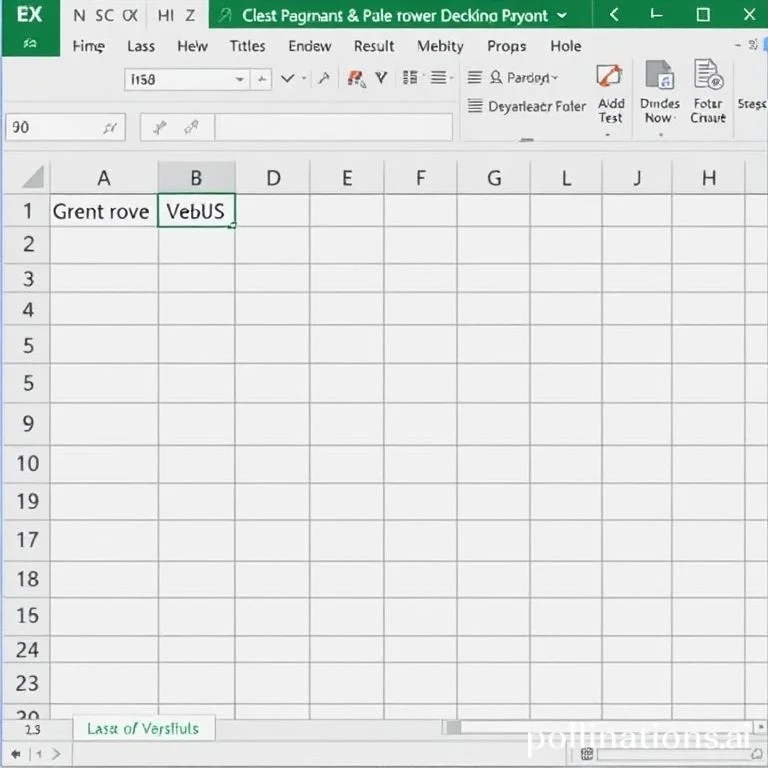Click the checkmark icon in the toolbar

tap(288, 79)
